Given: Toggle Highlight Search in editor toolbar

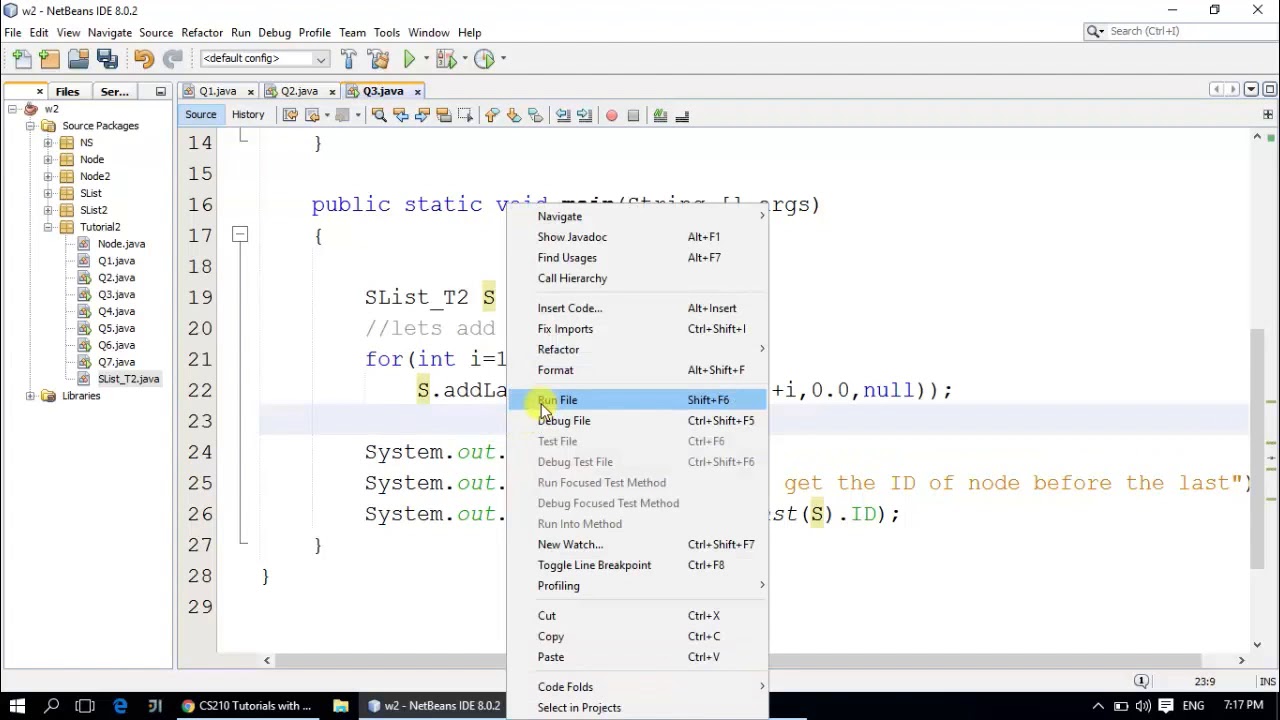Looking at the screenshot, I should 444,115.
